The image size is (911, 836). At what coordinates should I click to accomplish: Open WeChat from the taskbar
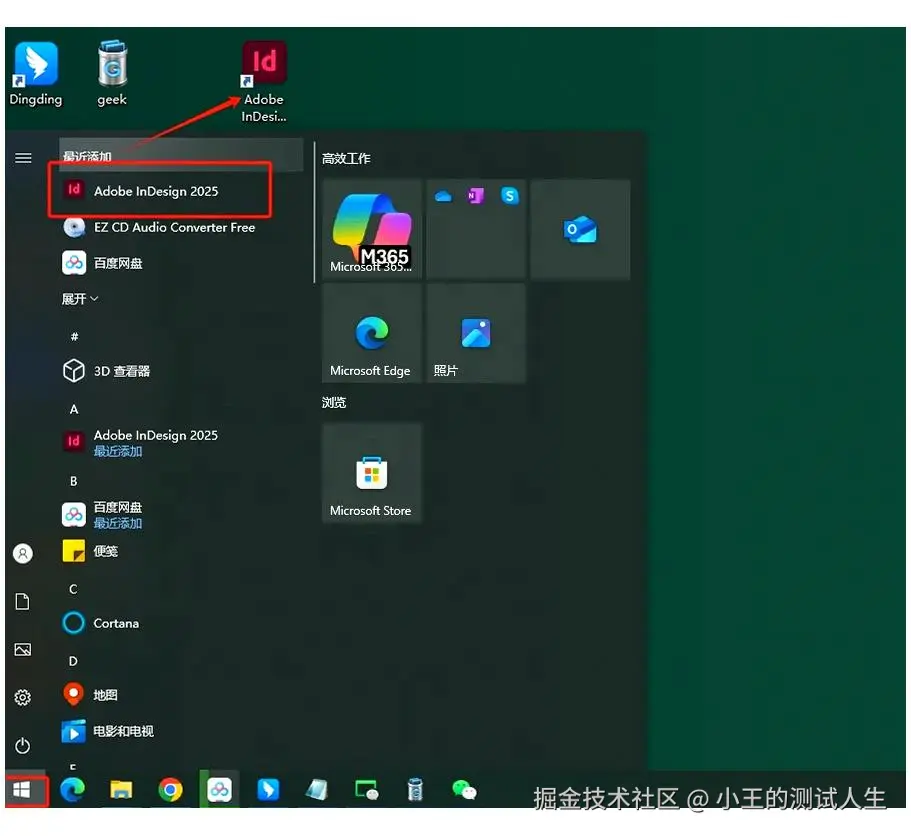pos(464,790)
